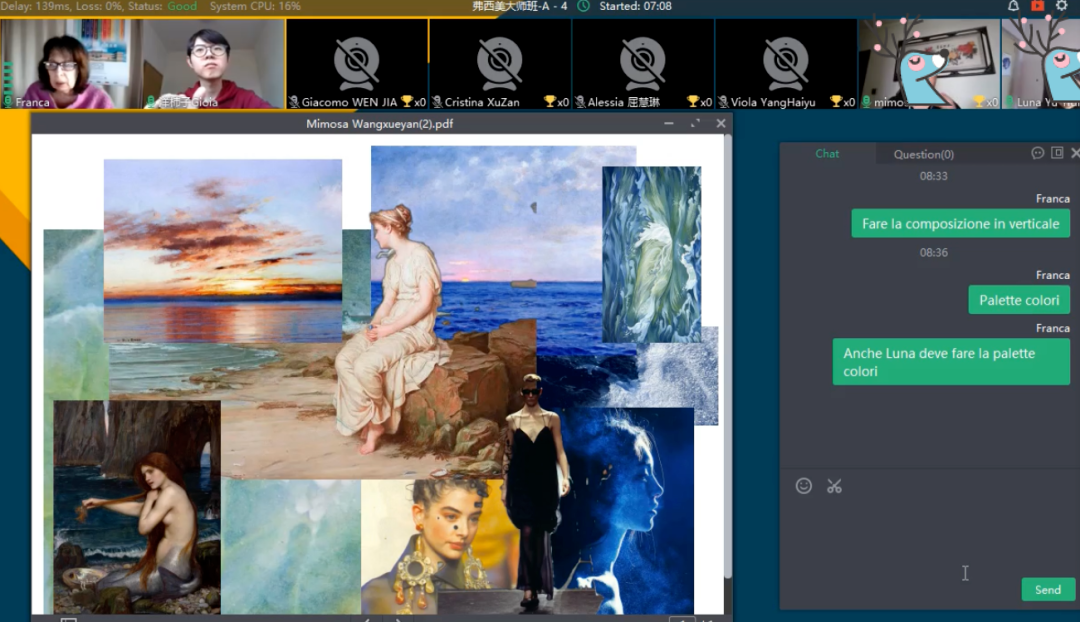The height and width of the screenshot is (622, 1080).
Task: Click the 'Palette colori' chat message
Action: 1019,300
